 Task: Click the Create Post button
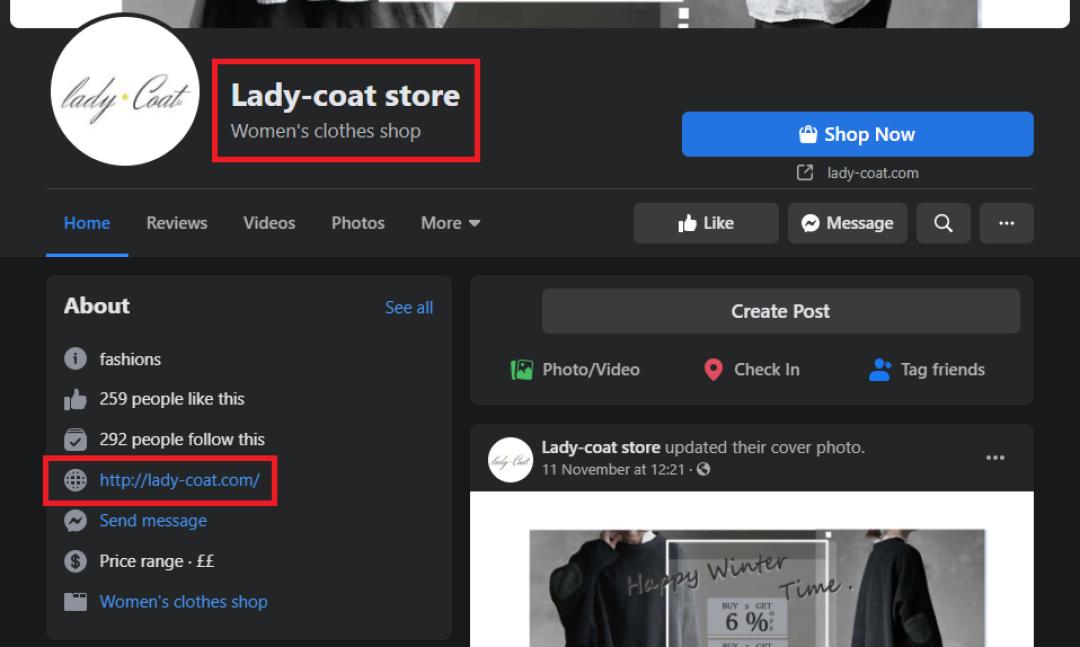(780, 311)
